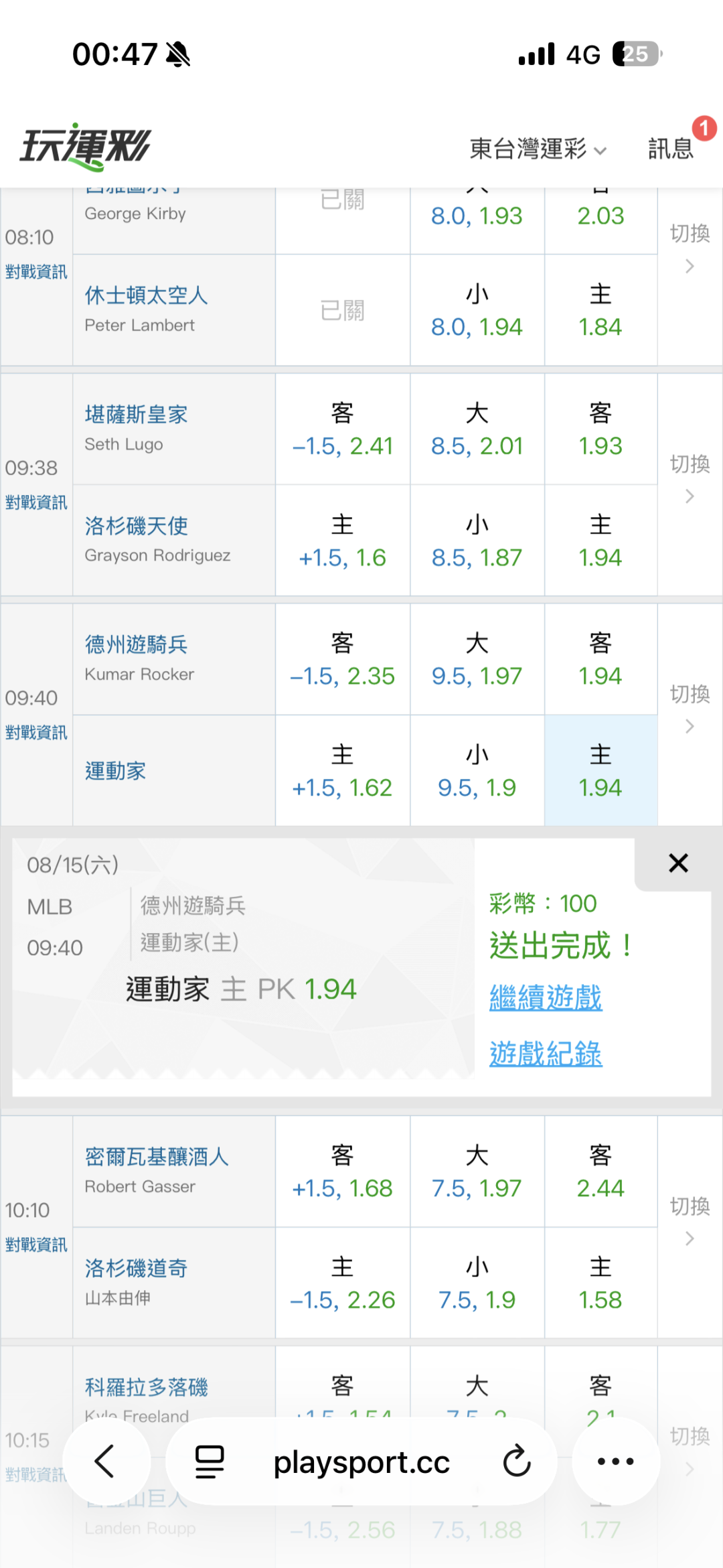Tap the playsport.cc address field
Screen dimensions: 723x1568
click(x=361, y=1462)
